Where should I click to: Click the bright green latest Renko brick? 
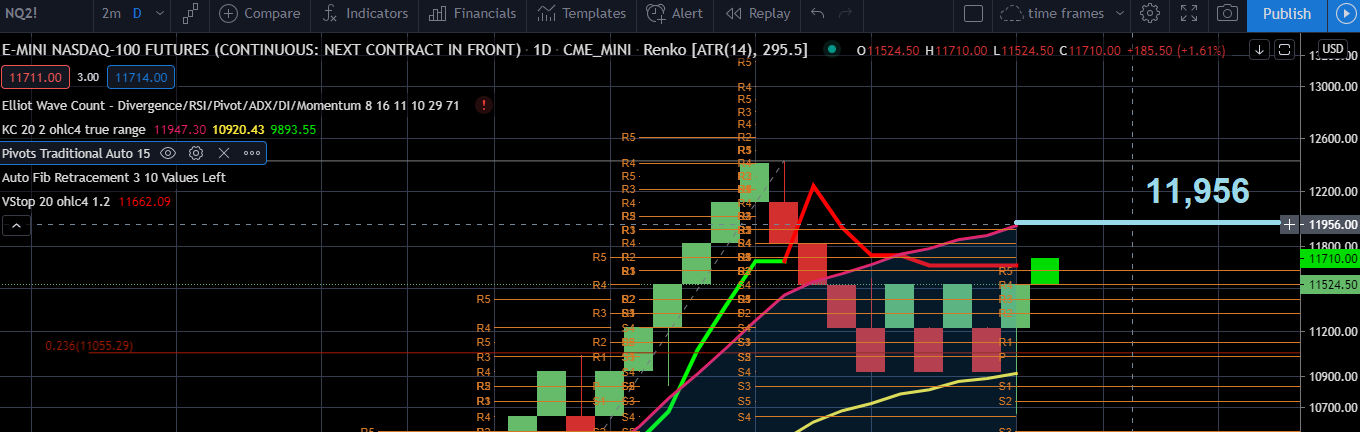pyautogui.click(x=1045, y=271)
